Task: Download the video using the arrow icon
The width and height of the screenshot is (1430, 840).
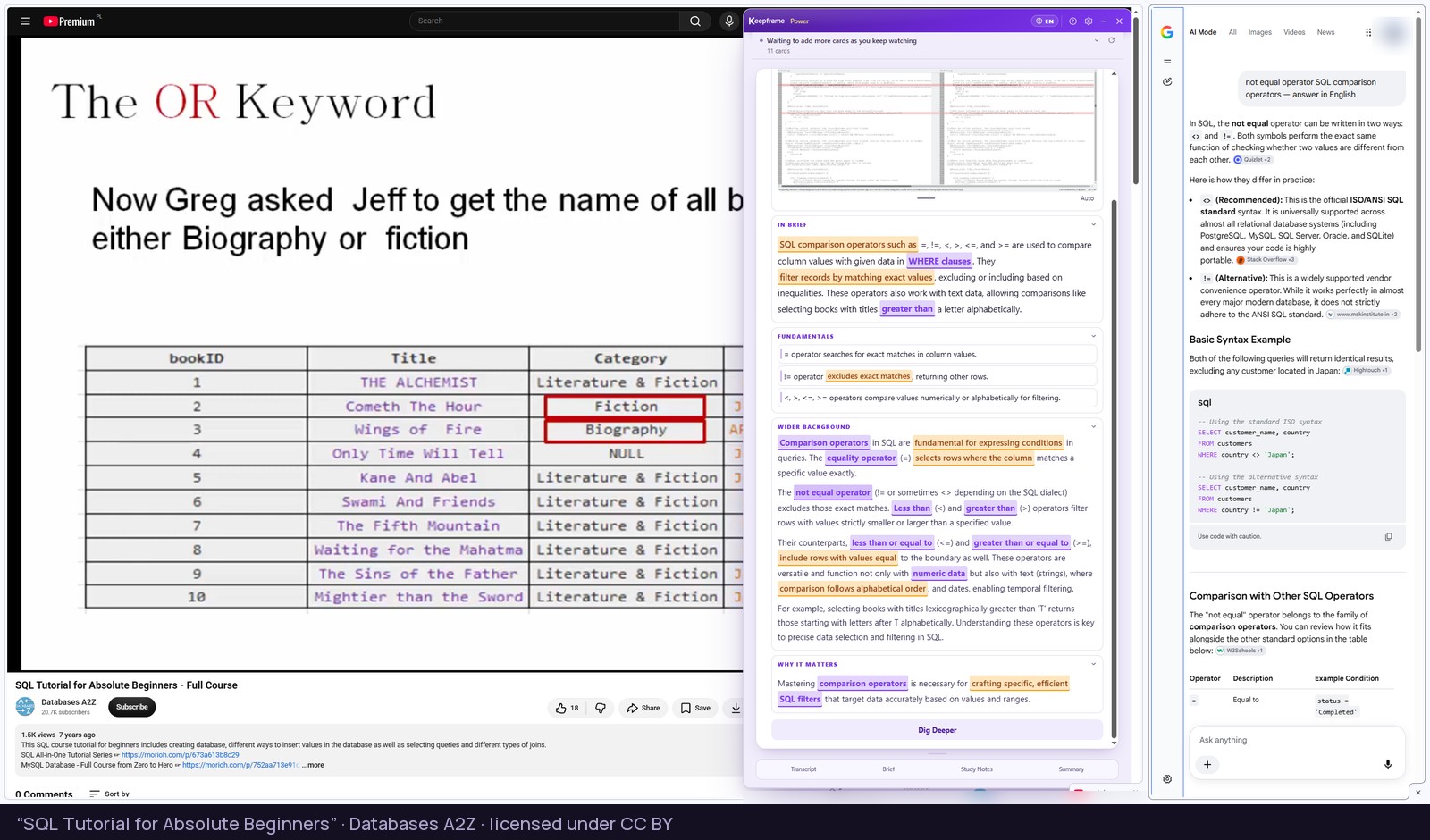Action: pos(736,708)
